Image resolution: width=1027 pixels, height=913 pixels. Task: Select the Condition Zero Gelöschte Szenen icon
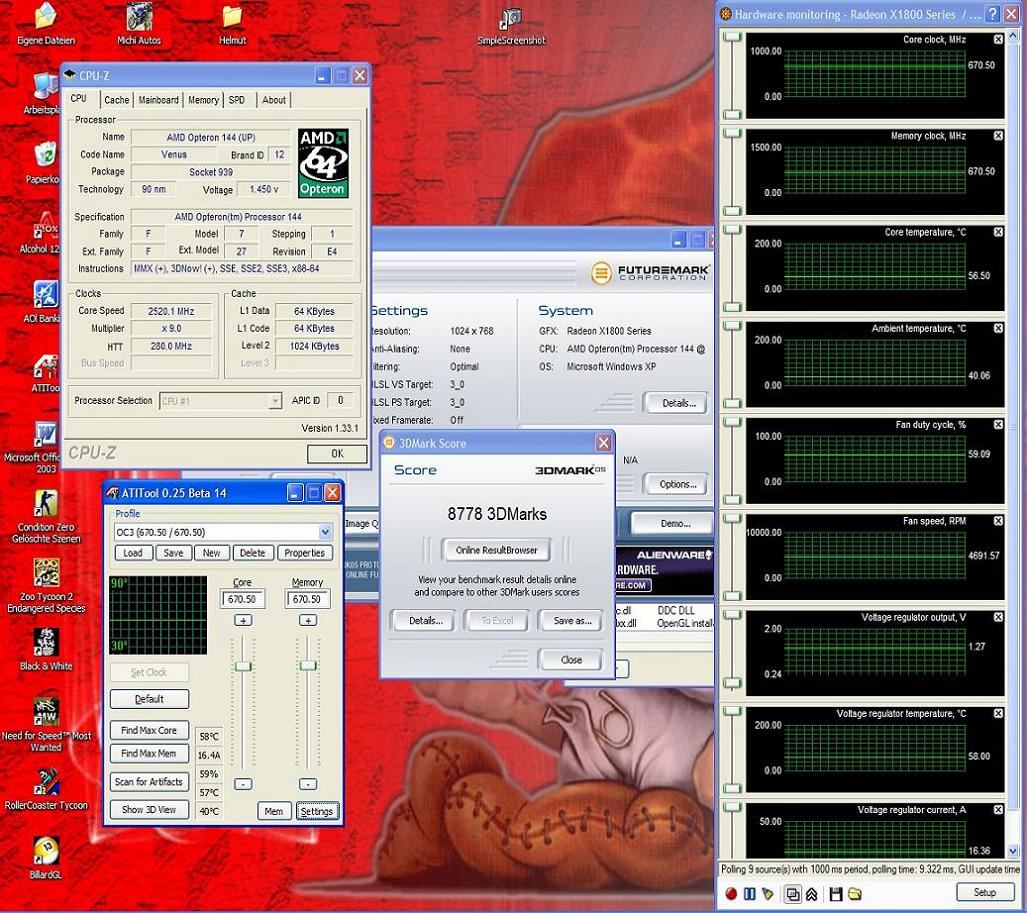[46, 517]
